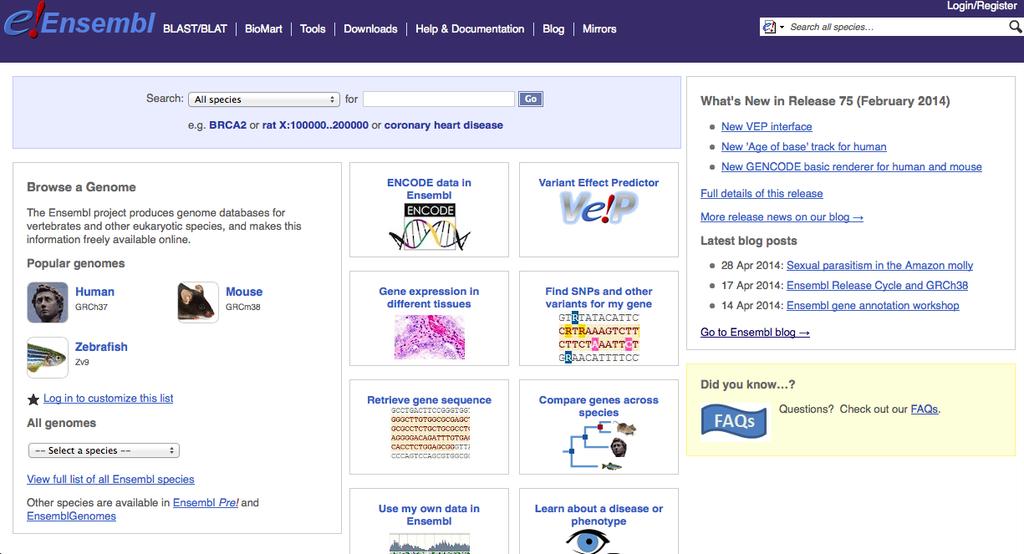Click the Mouse genome picture

pos(197,302)
